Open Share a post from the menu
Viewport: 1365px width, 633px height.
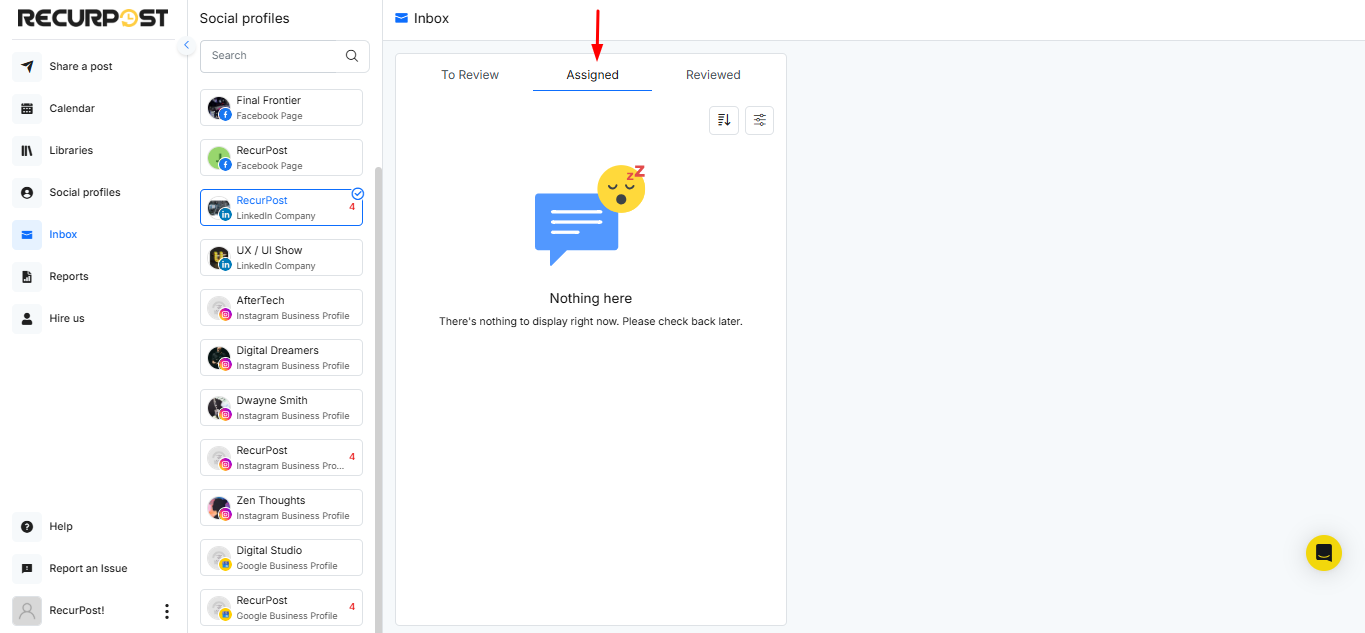point(81,66)
